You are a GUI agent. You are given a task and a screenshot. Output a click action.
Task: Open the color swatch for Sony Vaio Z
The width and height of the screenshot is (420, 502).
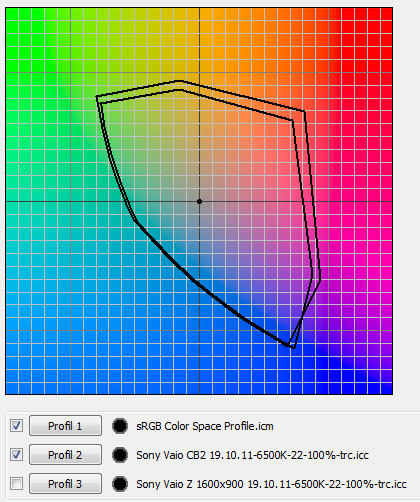click(x=120, y=484)
